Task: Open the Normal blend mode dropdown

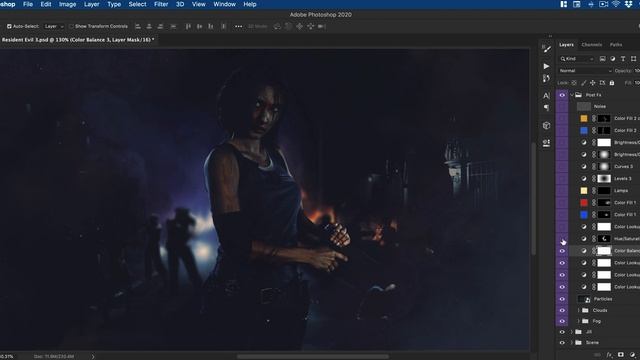Action: (586, 71)
